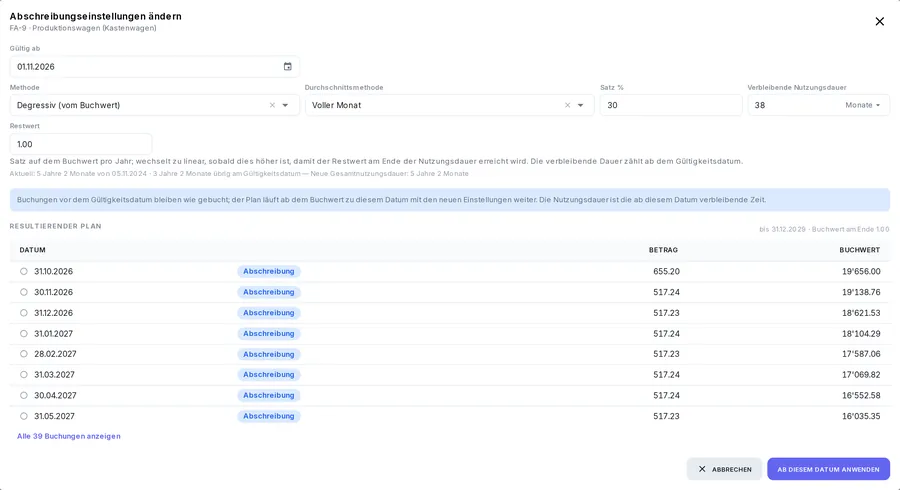This screenshot has height=490, width=900.
Task: Open the Alle 39 Buchungen anzeigen link
Action: click(69, 436)
